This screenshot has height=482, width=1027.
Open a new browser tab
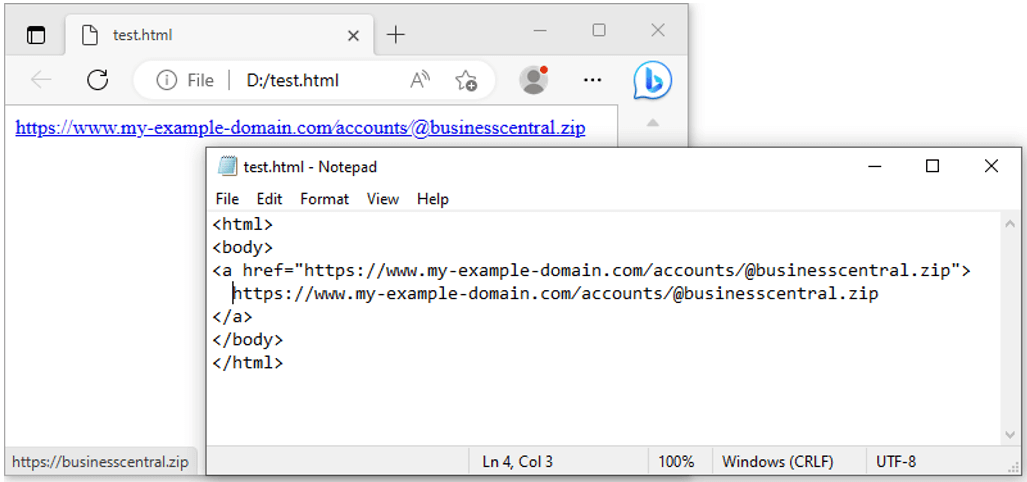(396, 35)
